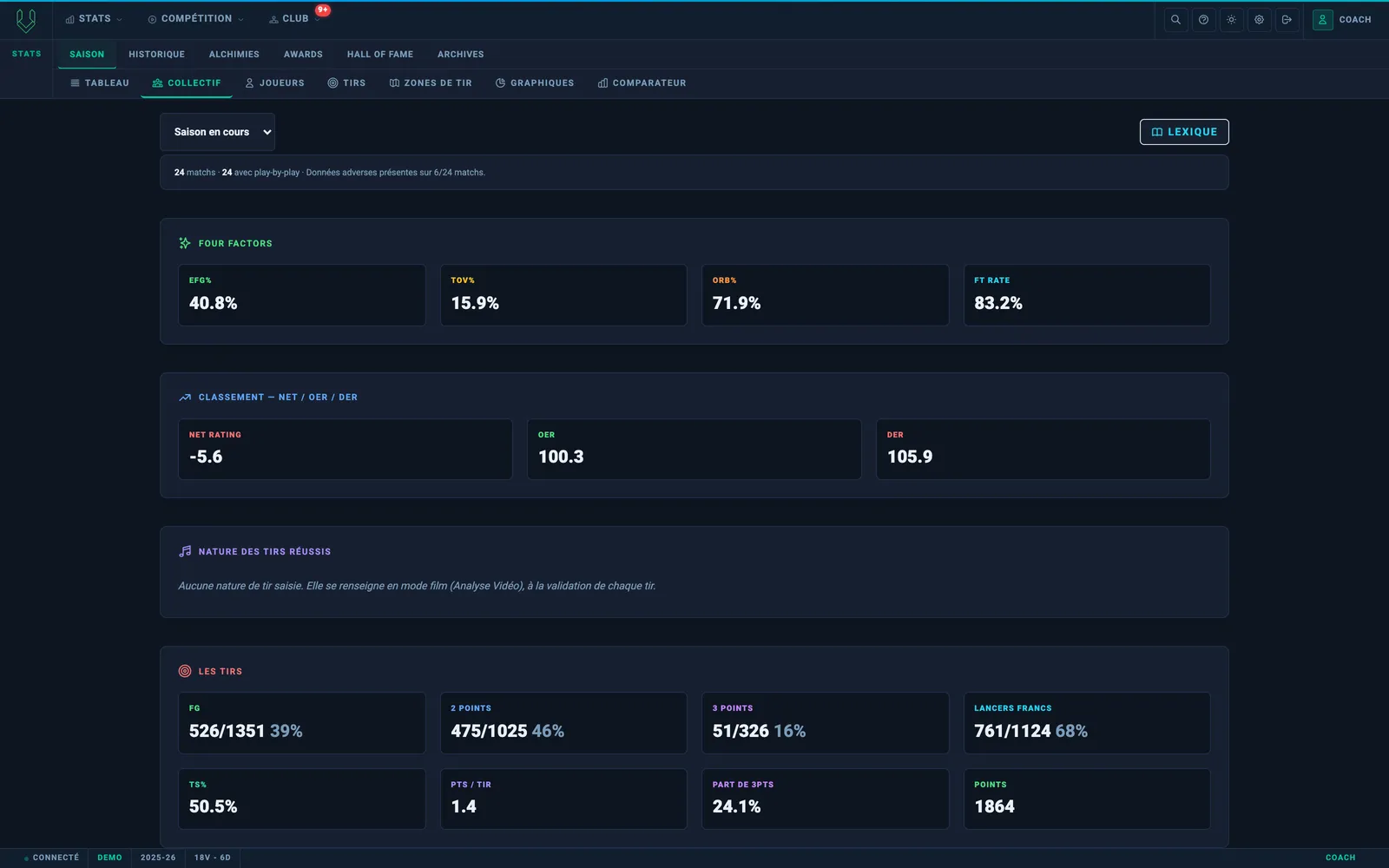
Task: Click the Demo label in status bar
Action: (109, 858)
